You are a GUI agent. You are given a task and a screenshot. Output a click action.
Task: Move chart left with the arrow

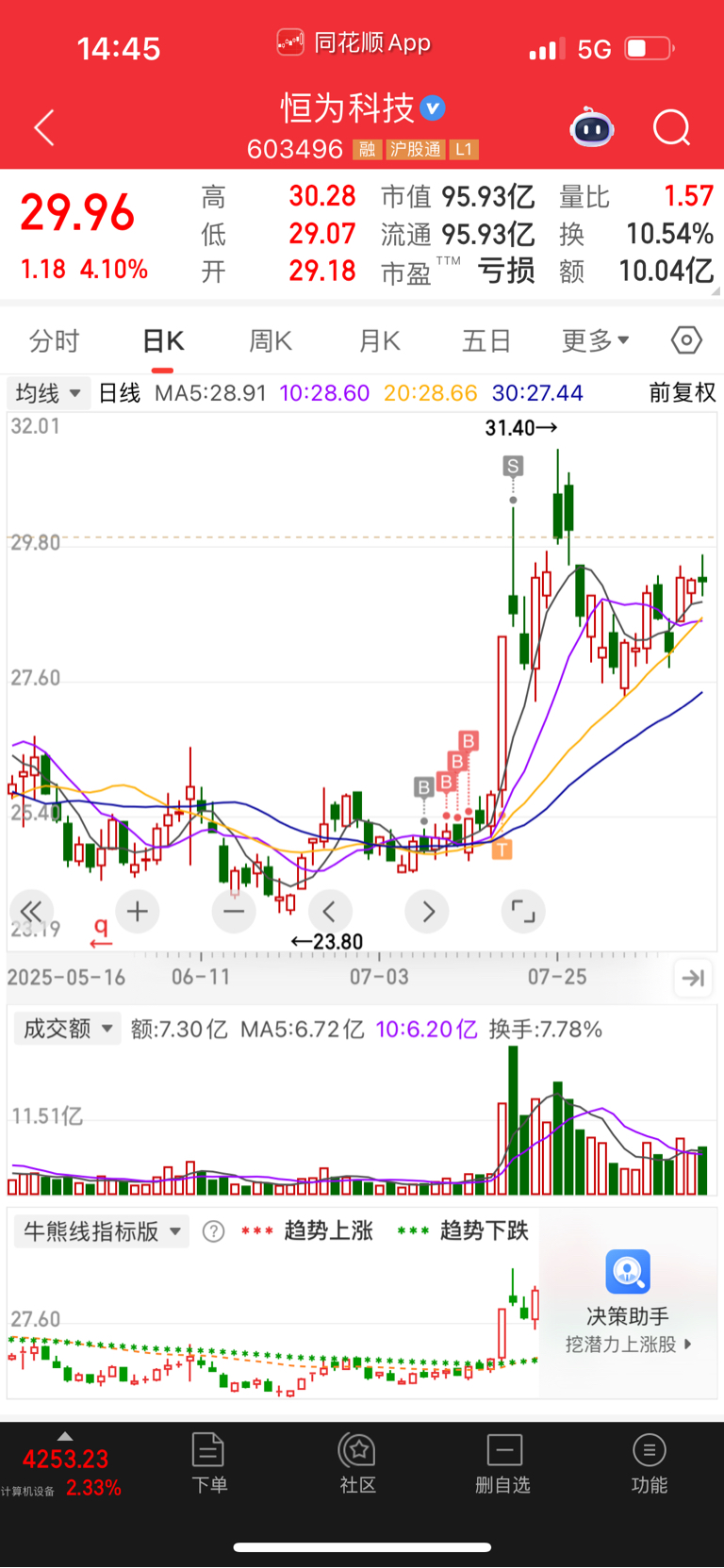click(330, 911)
